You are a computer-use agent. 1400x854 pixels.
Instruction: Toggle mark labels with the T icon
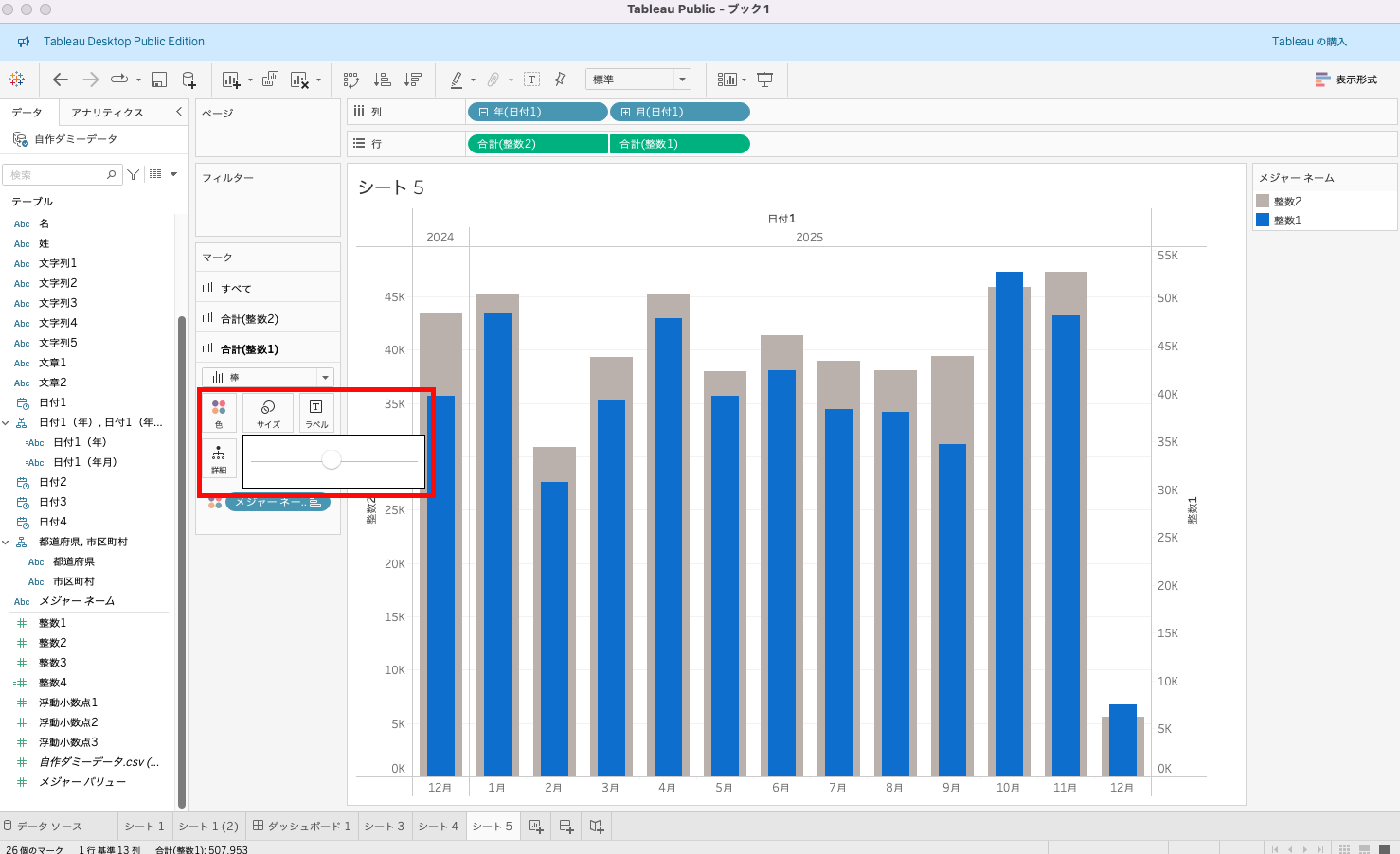[x=532, y=80]
